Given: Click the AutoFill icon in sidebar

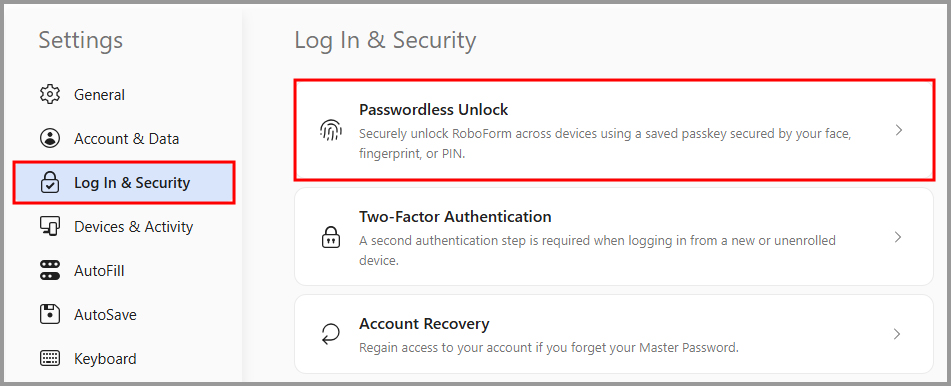Looking at the screenshot, I should tap(50, 270).
